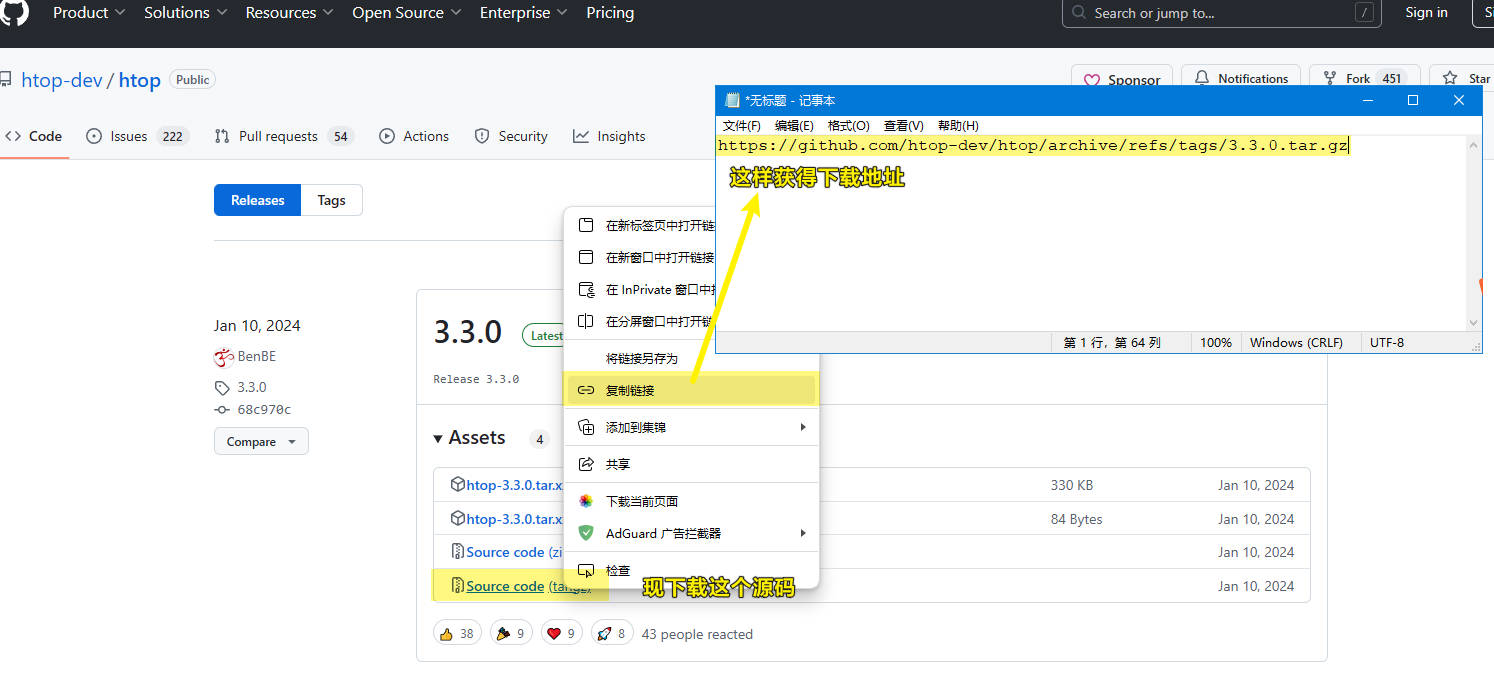Open Notepad 格式(O) menu
The width and height of the screenshot is (1494, 673).
pos(848,125)
